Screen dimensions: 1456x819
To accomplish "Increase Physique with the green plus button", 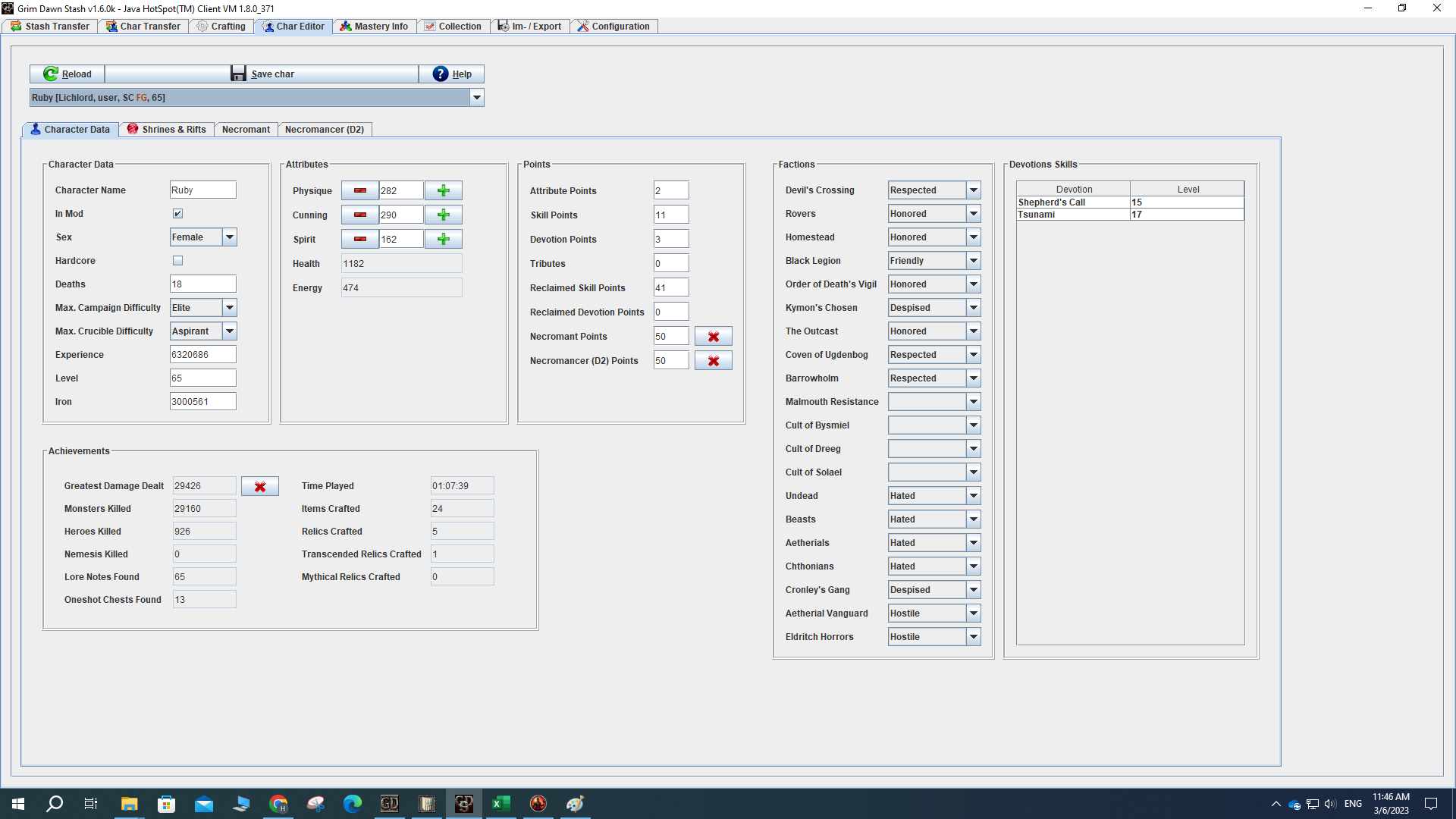I will [444, 190].
